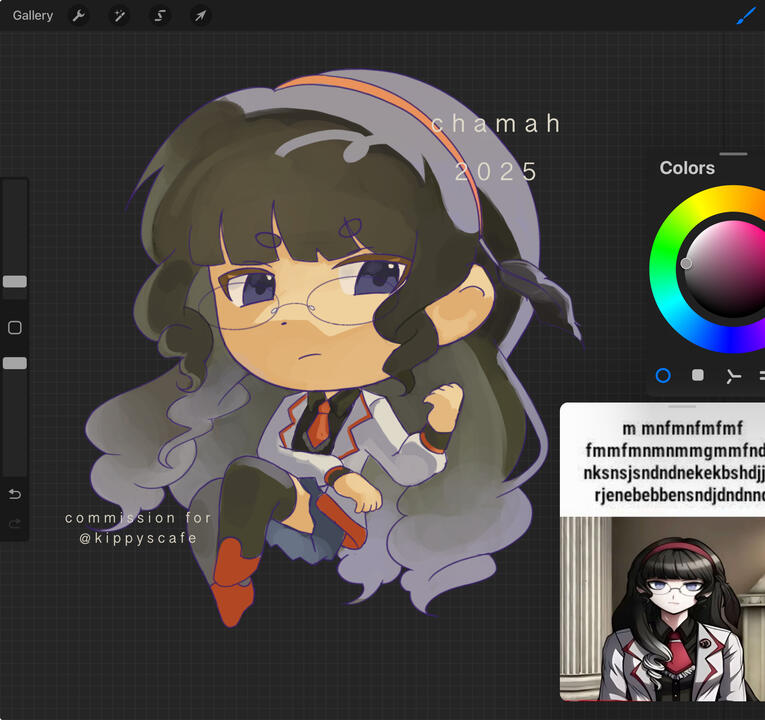Viewport: 765px width, 720px height.
Task: Switch to Classic color mode square
Action: pos(698,375)
